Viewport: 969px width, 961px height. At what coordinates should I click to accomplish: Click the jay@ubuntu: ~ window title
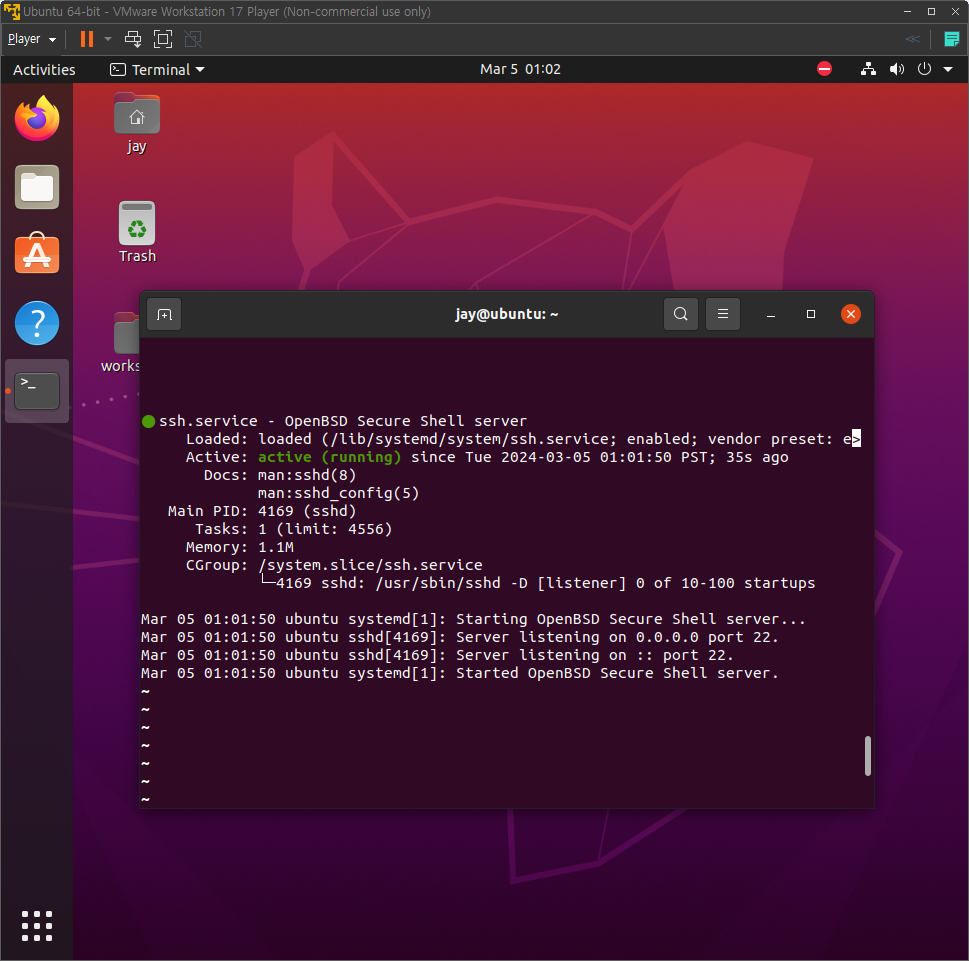pyautogui.click(x=507, y=314)
